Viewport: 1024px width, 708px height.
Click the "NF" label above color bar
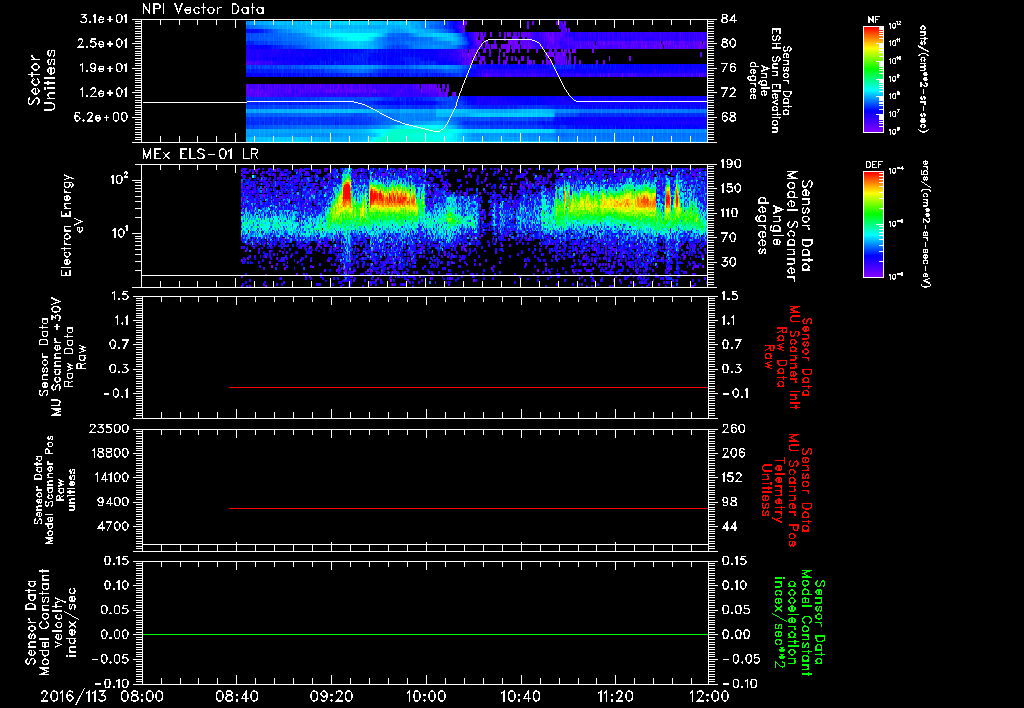[x=874, y=20]
